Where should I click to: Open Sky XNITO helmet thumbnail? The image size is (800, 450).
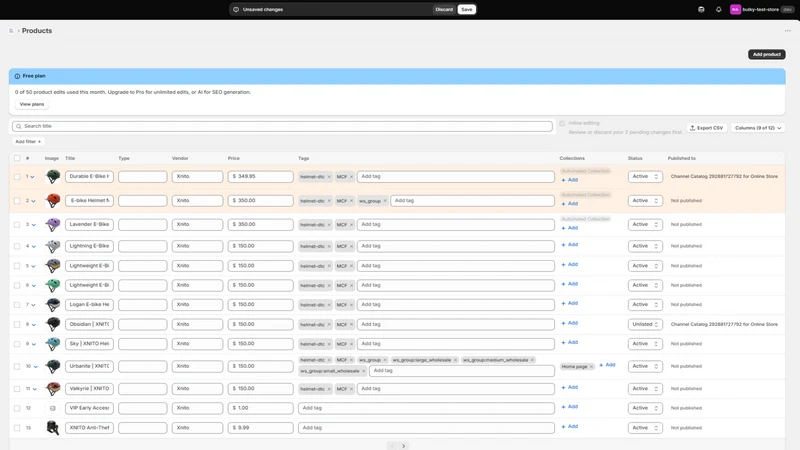coord(53,344)
